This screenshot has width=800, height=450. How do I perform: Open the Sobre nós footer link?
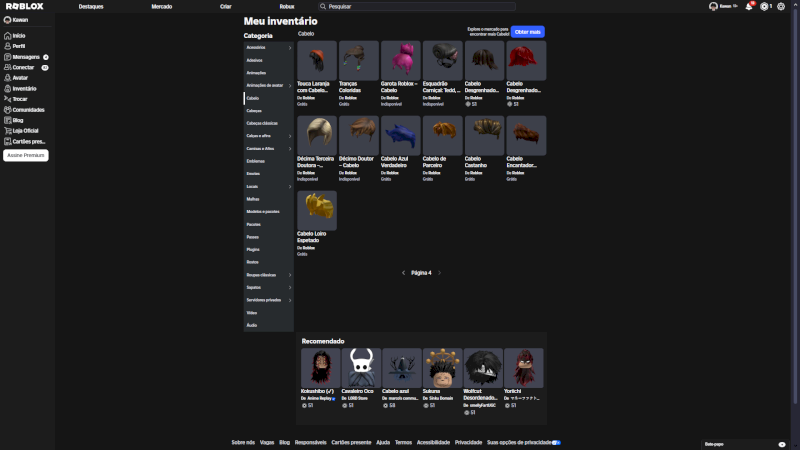pos(243,442)
